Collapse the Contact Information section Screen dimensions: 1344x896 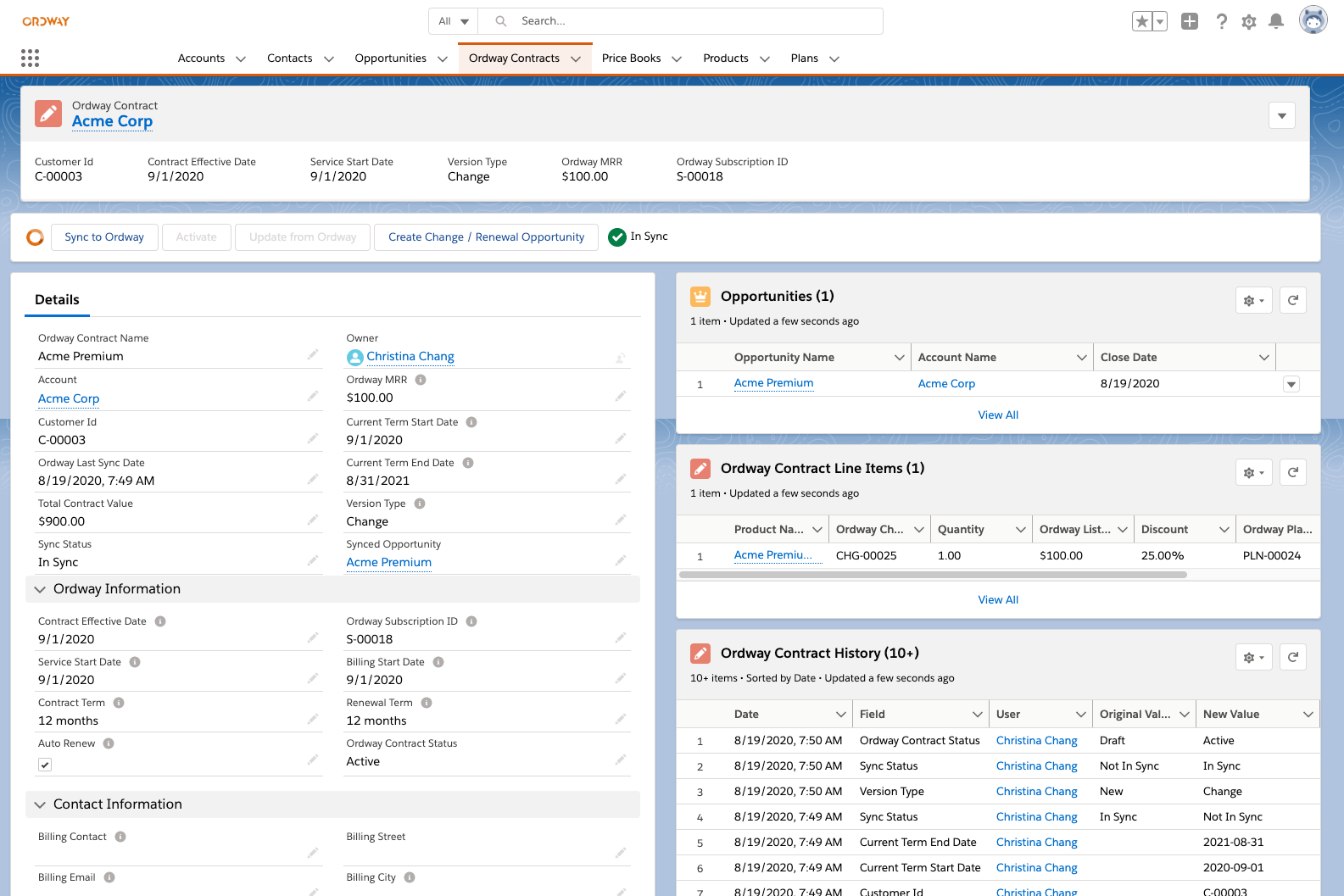tap(40, 804)
